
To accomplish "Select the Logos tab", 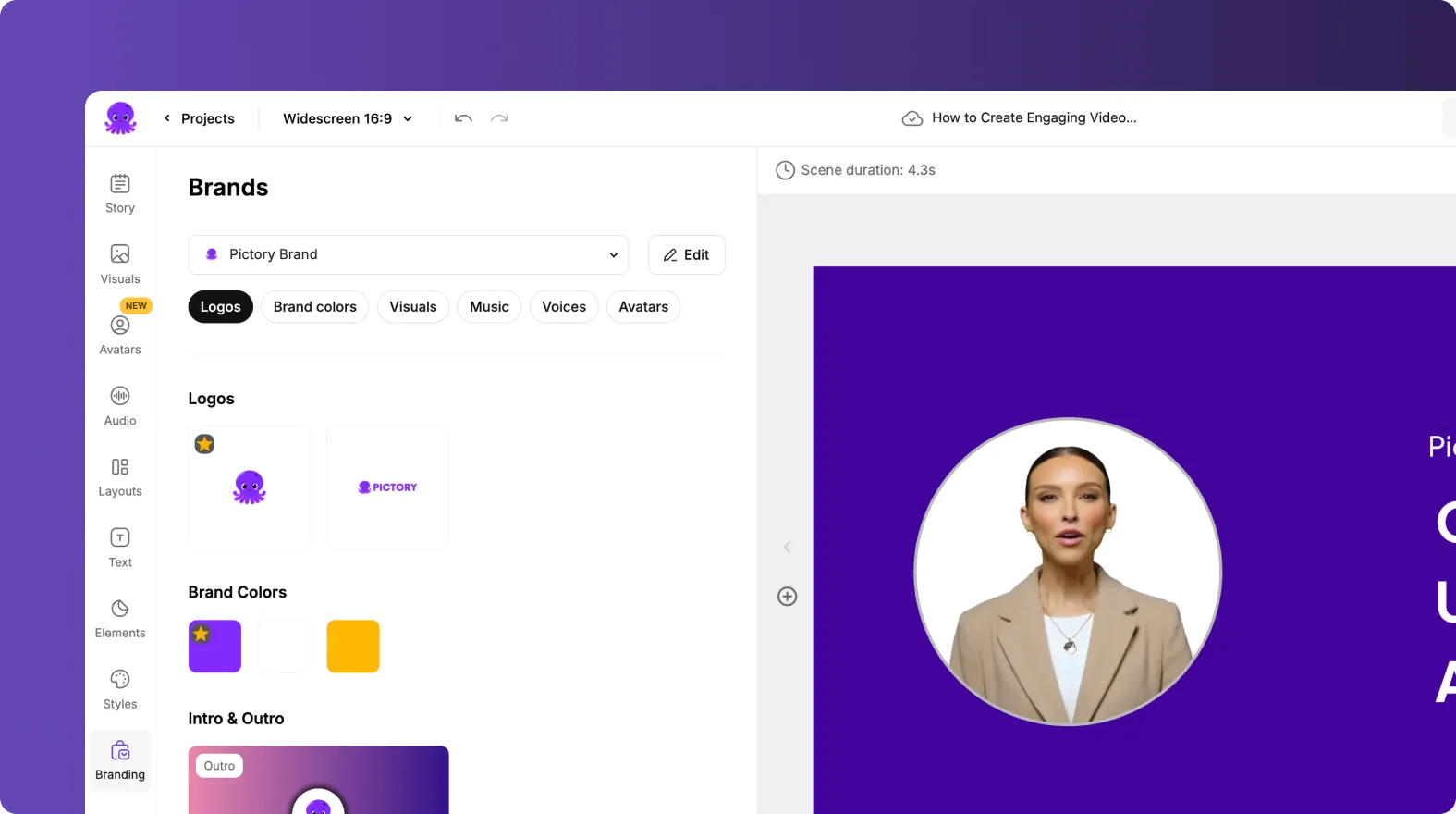I will click(x=220, y=307).
